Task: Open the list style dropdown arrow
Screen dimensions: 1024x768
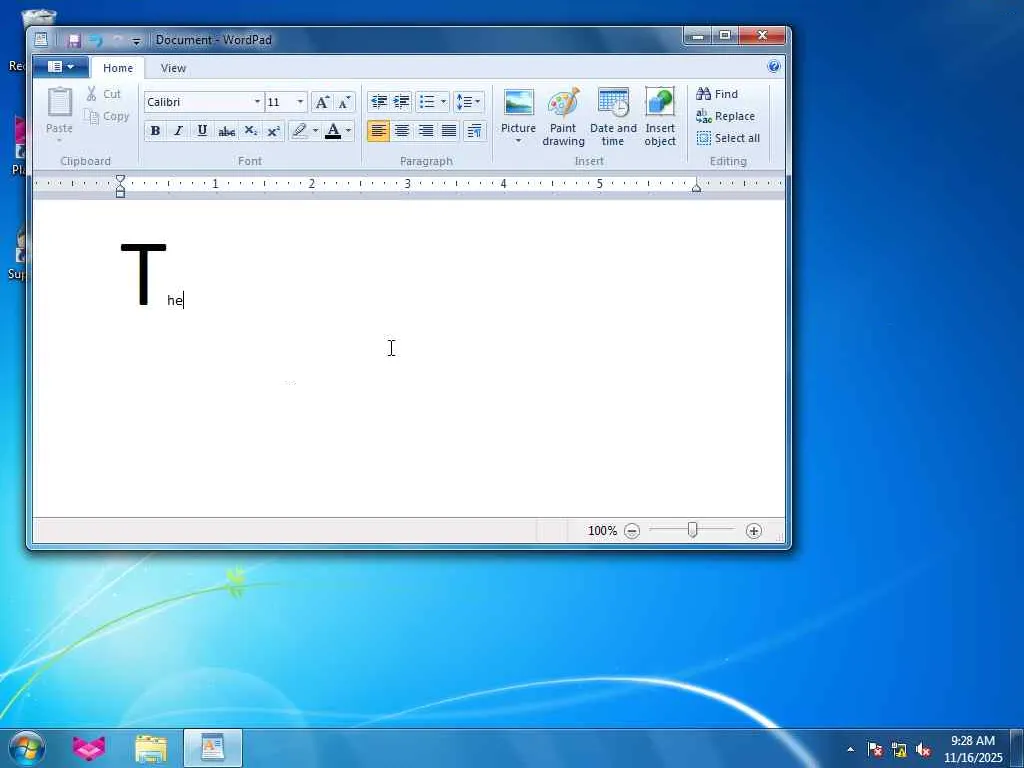Action: 443,102
